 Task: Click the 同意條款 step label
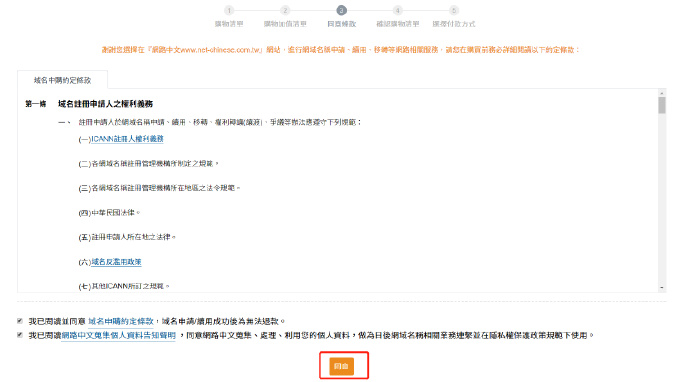(341, 24)
